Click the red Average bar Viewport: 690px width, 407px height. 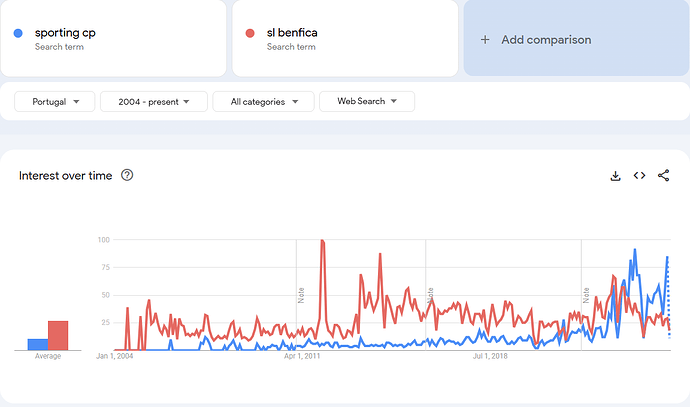[58, 335]
